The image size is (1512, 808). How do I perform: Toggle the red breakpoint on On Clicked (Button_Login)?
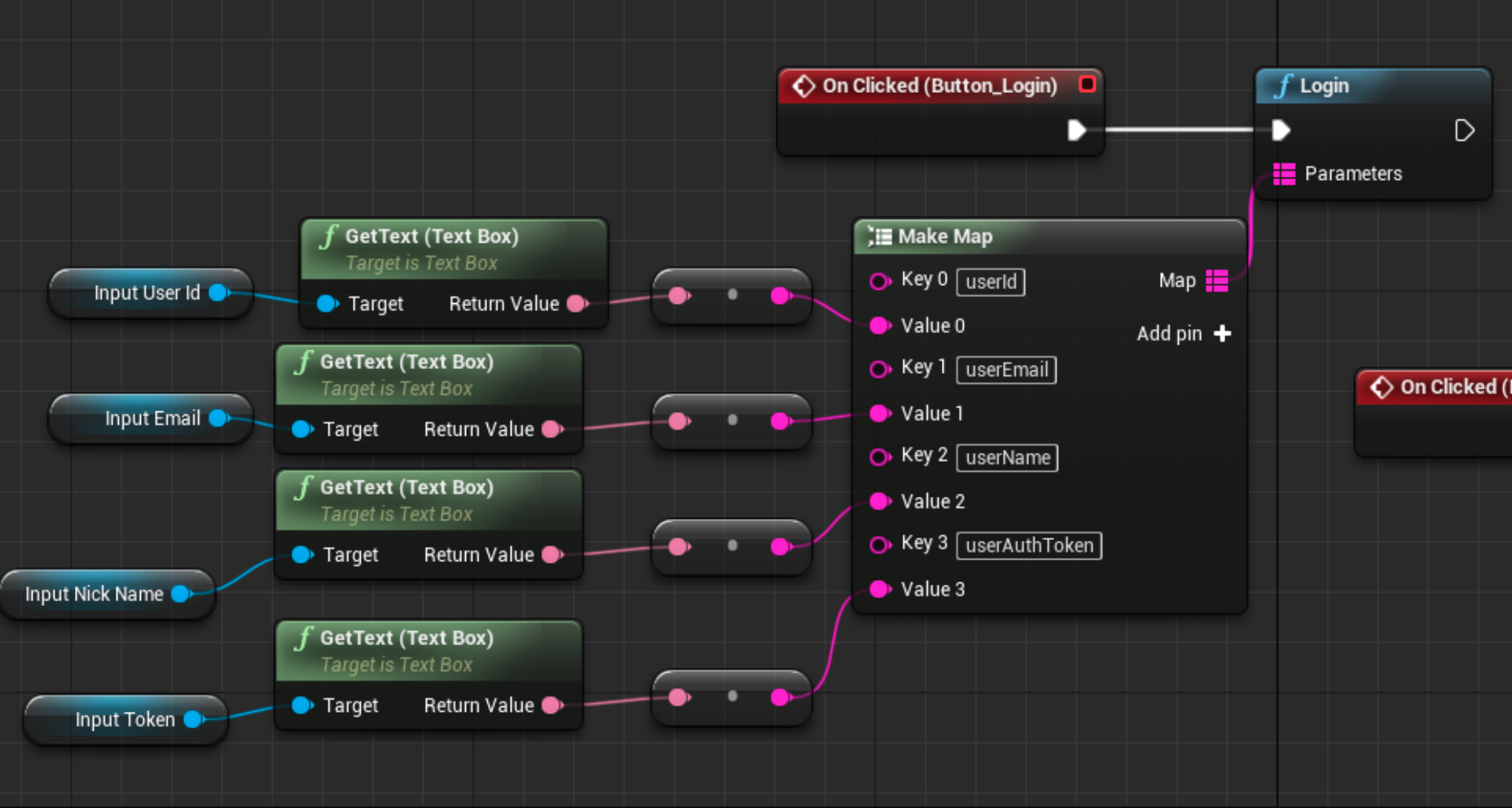click(1088, 84)
